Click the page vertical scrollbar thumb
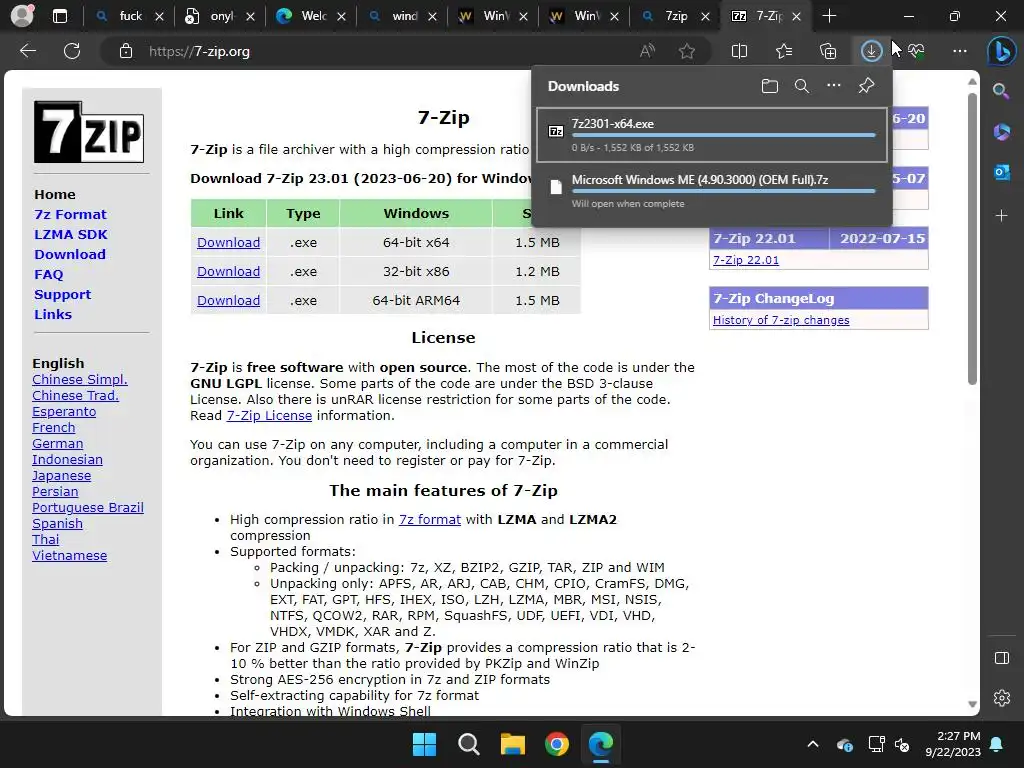The image size is (1024, 768). pyautogui.click(x=972, y=238)
